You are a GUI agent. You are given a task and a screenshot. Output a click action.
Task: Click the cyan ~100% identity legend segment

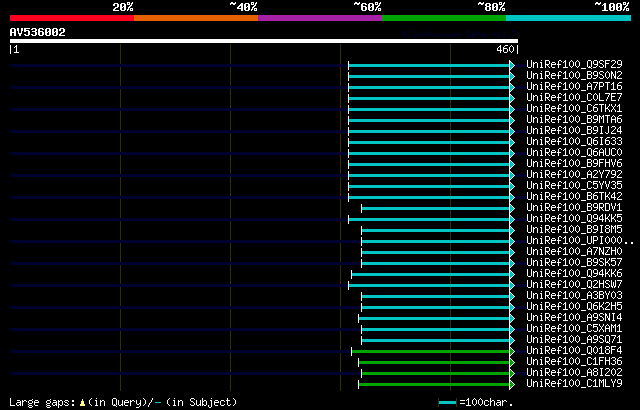[x=569, y=18]
